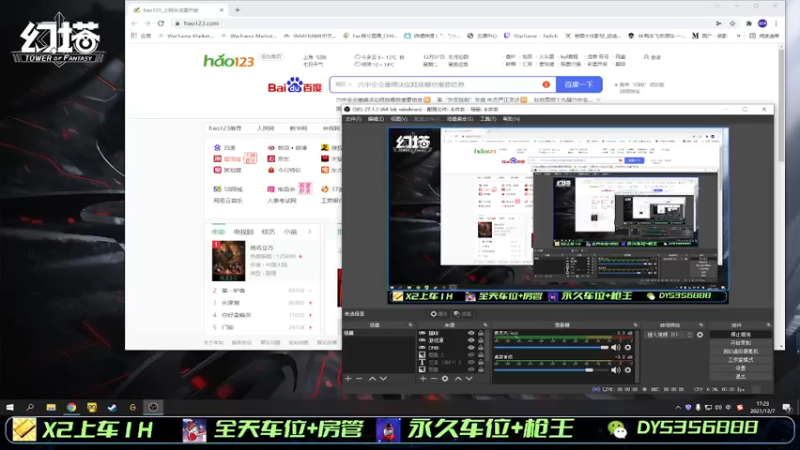800x450 pixels.
Task: Adjust 麦克风/Aux volume slider
Action: 552,347
